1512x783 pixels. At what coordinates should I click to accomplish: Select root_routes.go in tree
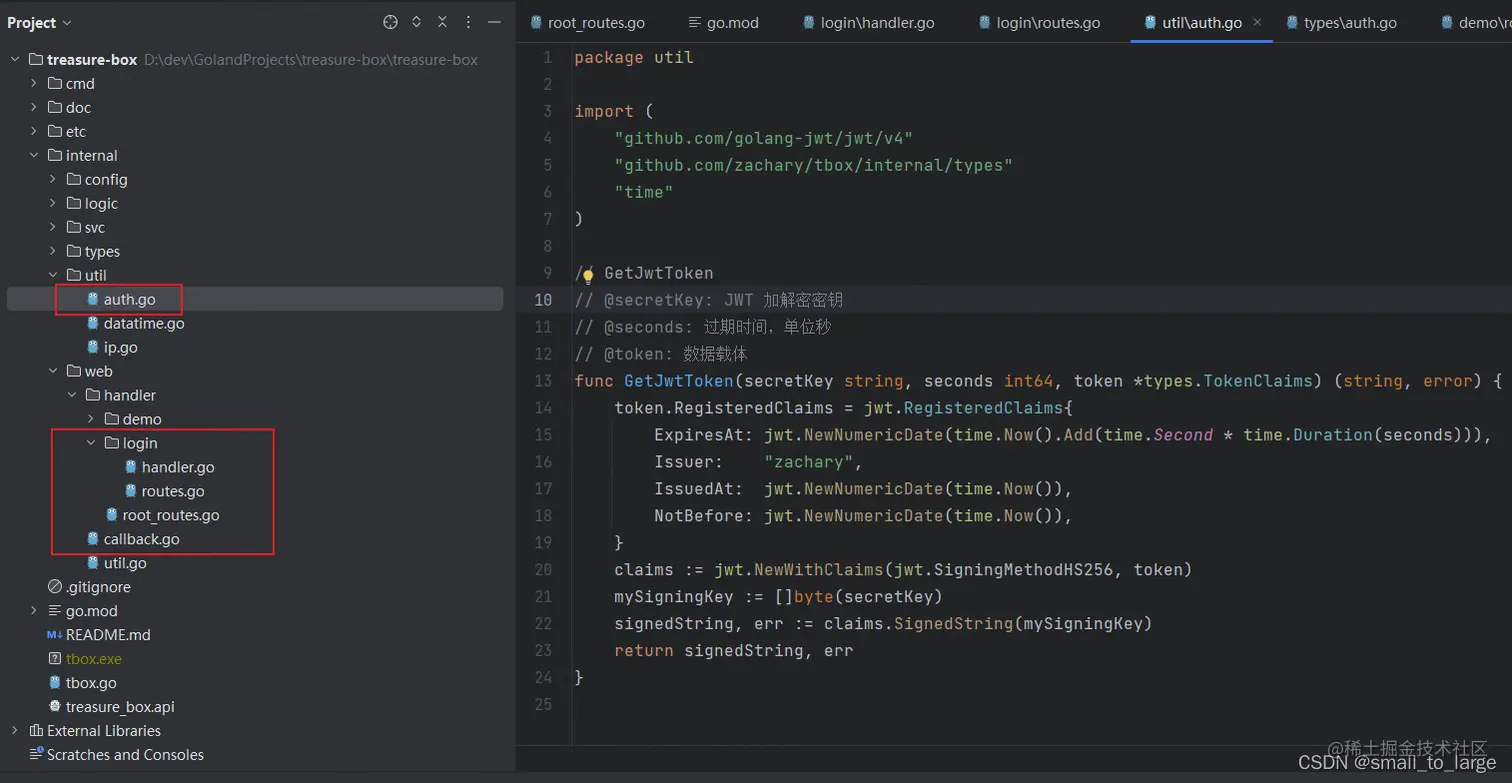pyautogui.click(x=171, y=515)
